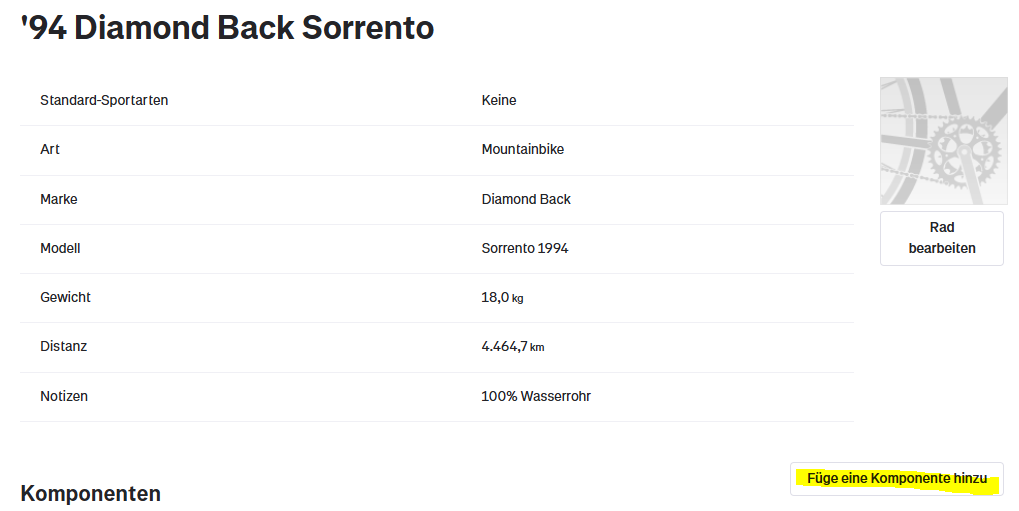The height and width of the screenshot is (511, 1019).
Task: Select the 4.464,7 distance value
Action: 504,346
